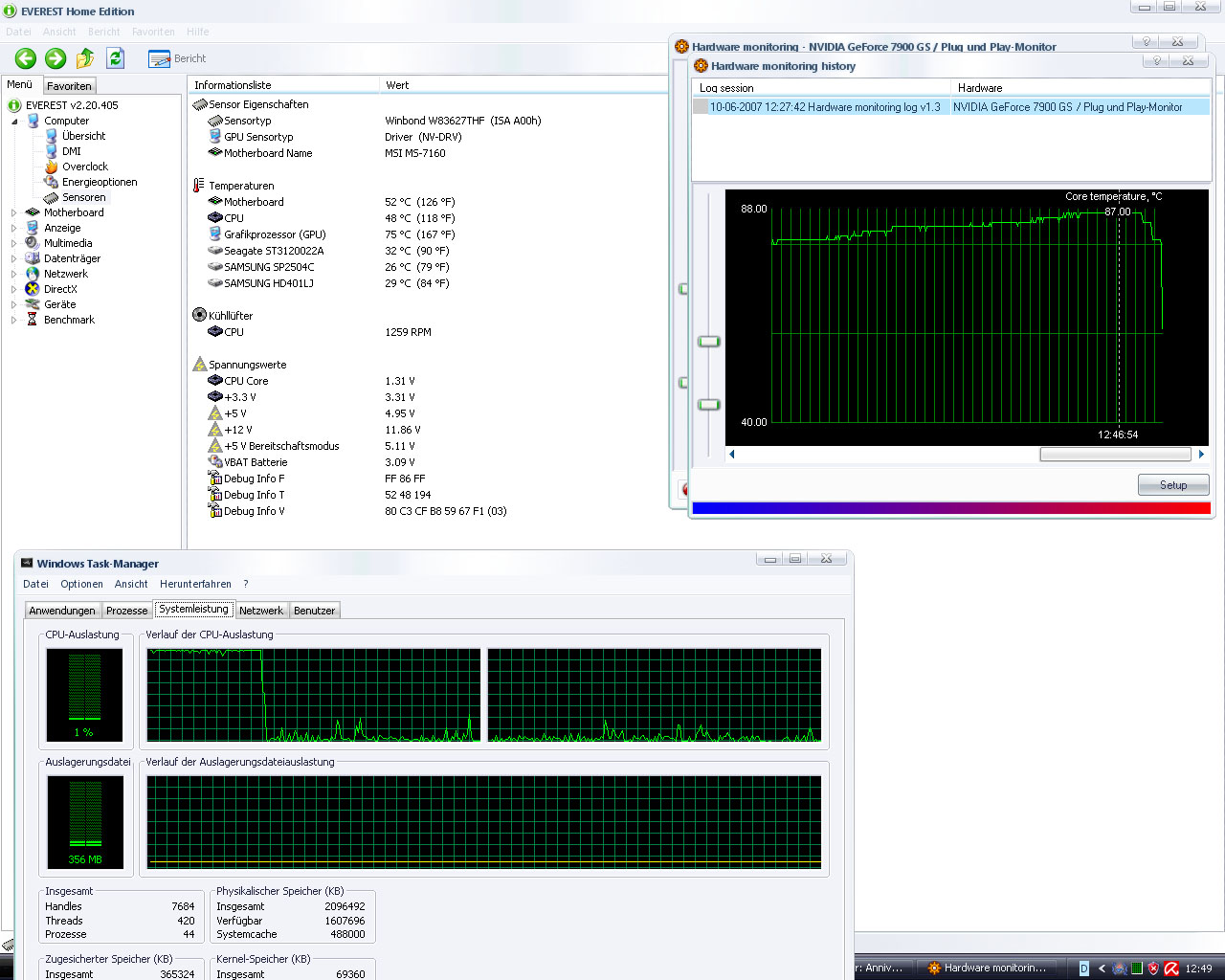The image size is (1225, 980).
Task: Expand the Datenträger tree node
Action: pos(14,259)
